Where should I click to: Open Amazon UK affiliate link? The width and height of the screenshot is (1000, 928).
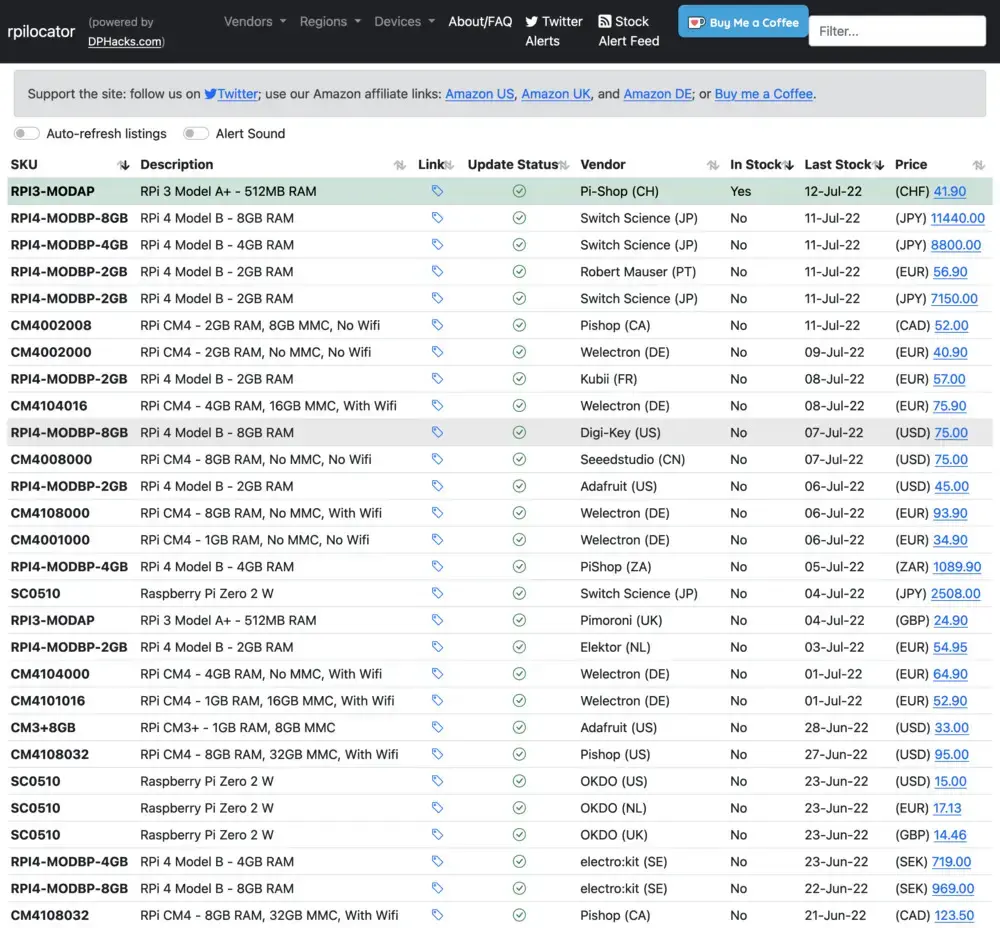(x=556, y=94)
